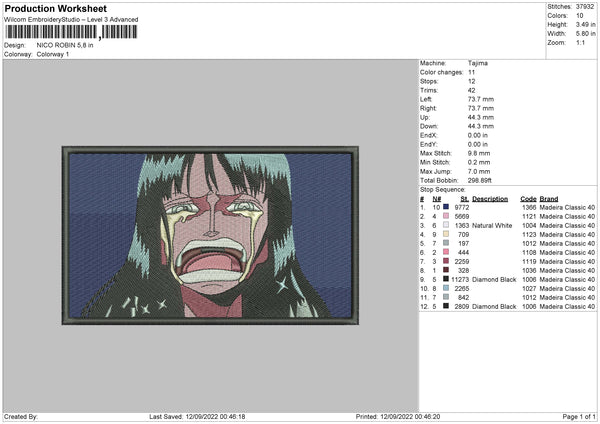Viewport: 600px width, 424px height.
Task: Click the 'Natural White' description in row 3
Action: (492, 225)
